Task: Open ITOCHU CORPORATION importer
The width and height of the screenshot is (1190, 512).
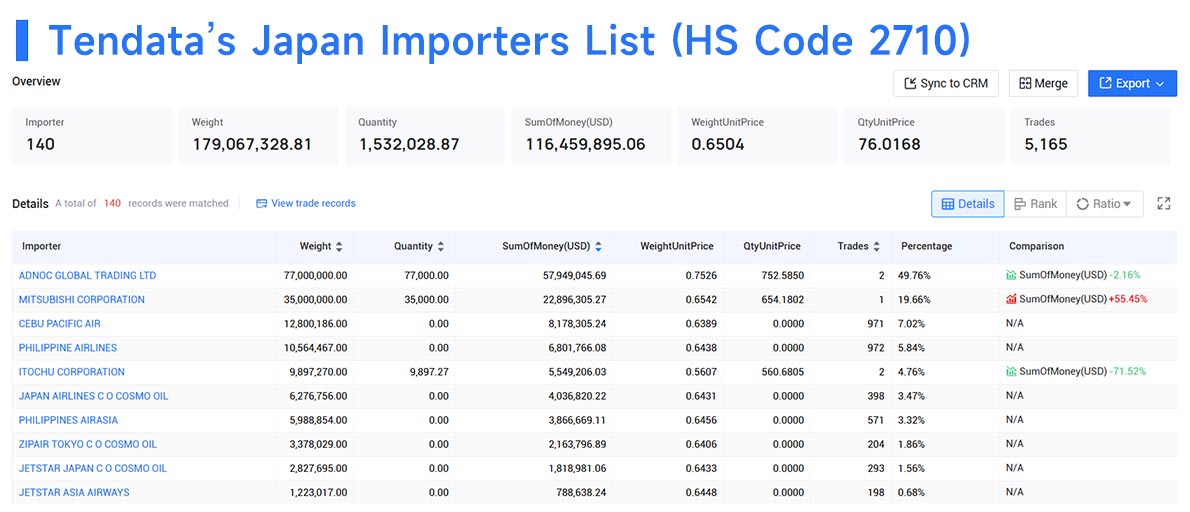Action: pos(71,372)
